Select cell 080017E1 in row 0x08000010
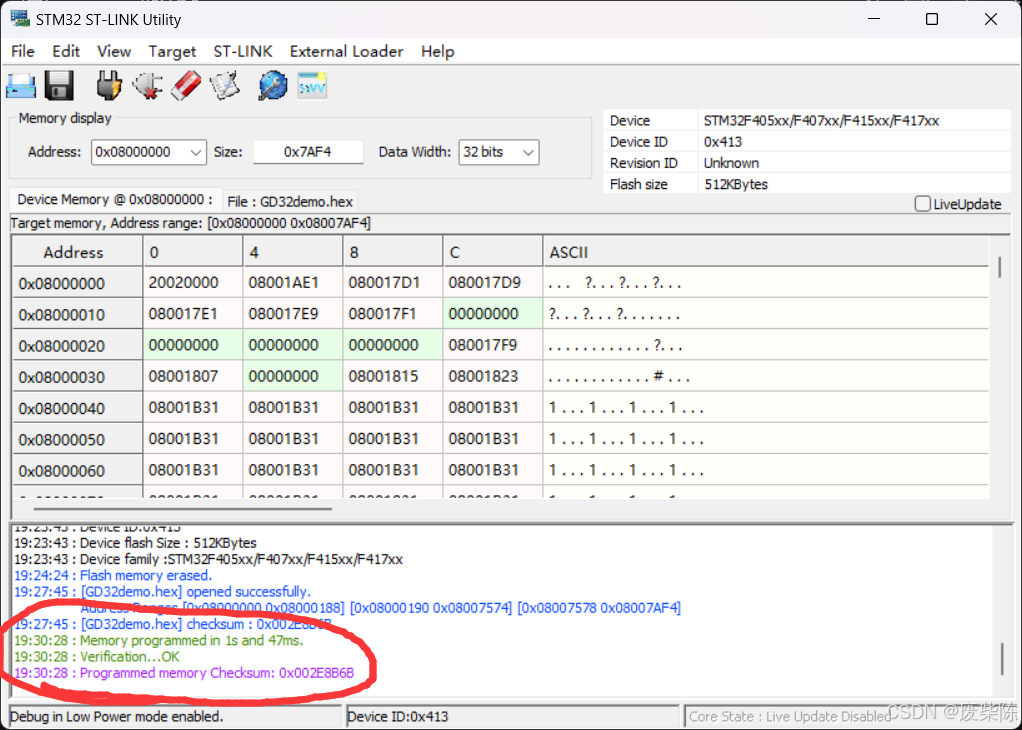Screen dimensions: 1022x730 click(193, 314)
